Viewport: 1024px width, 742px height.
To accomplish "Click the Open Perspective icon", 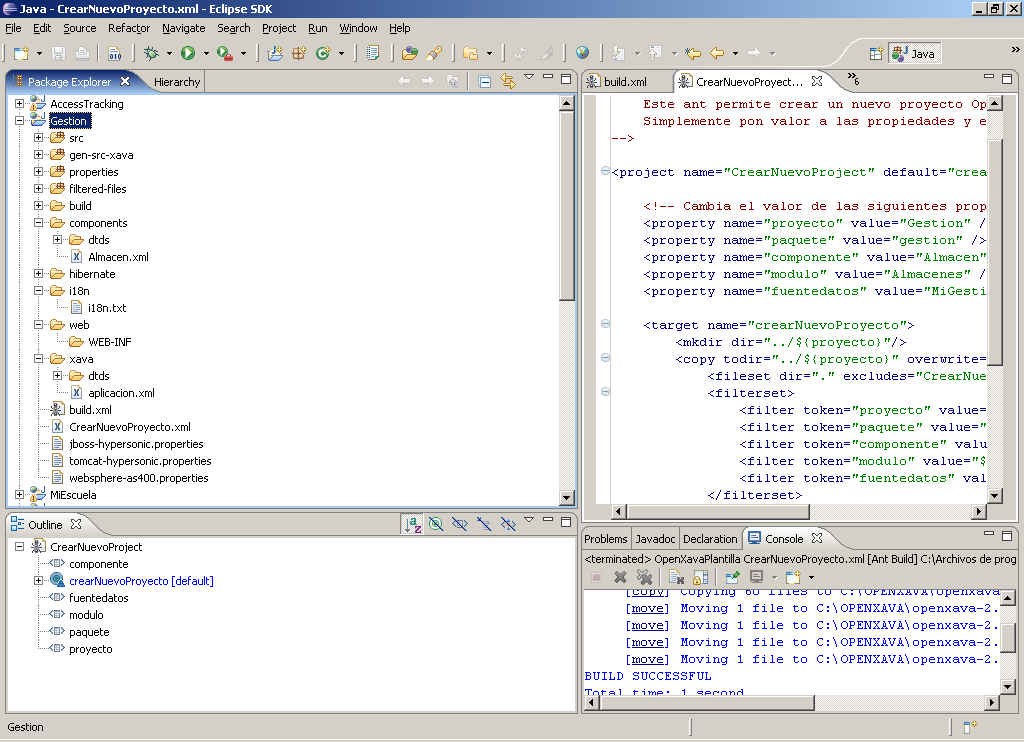I will (876, 53).
